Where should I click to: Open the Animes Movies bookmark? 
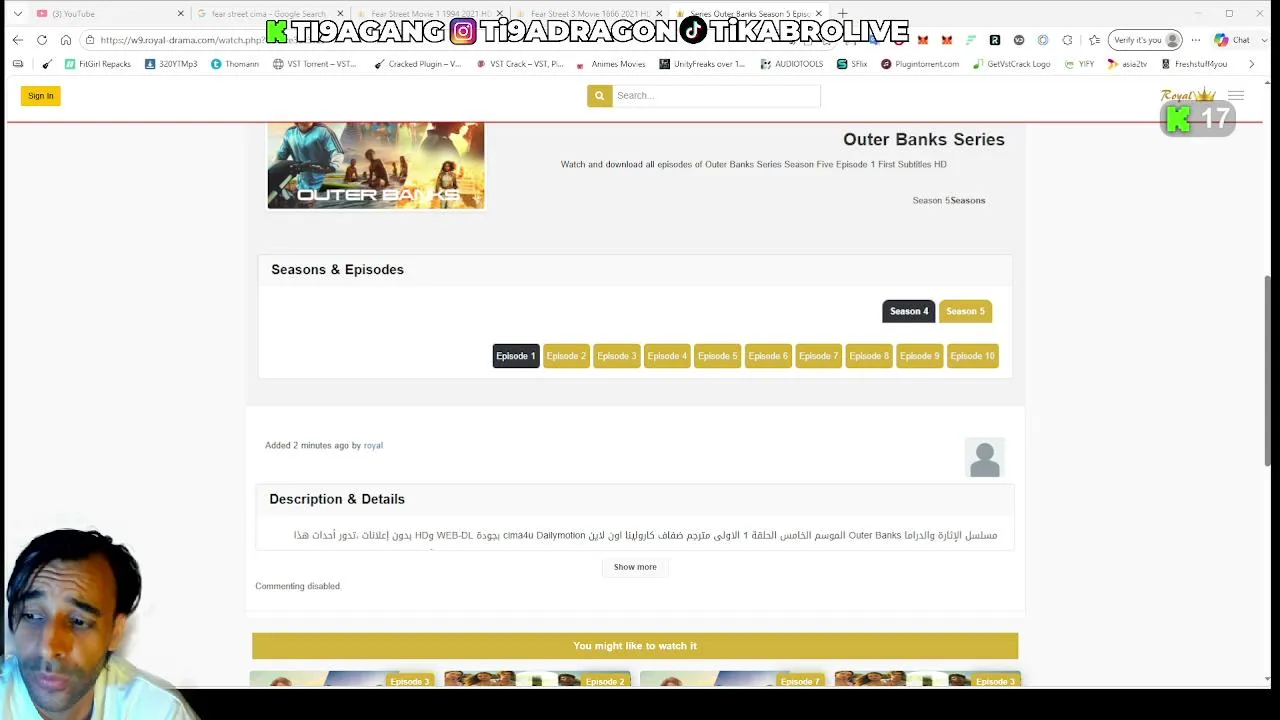(611, 64)
